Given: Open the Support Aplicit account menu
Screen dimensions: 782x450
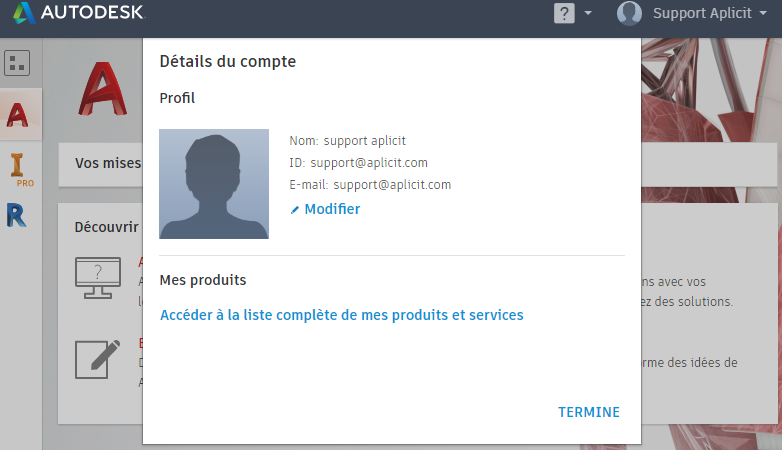Looking at the screenshot, I should [x=701, y=14].
